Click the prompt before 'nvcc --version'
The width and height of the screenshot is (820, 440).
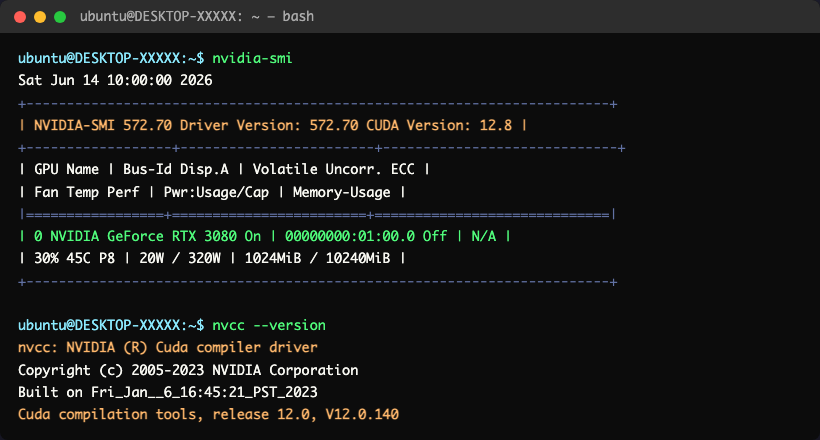point(111,325)
